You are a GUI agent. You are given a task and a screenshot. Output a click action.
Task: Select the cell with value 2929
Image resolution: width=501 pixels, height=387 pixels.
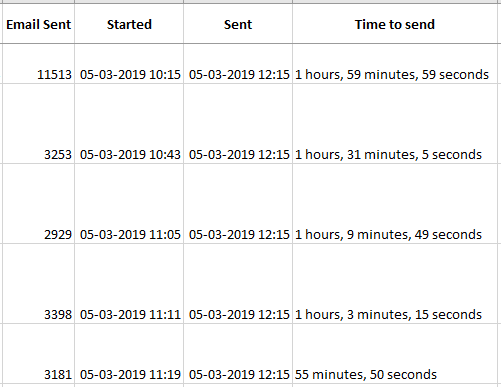pyautogui.click(x=37, y=203)
